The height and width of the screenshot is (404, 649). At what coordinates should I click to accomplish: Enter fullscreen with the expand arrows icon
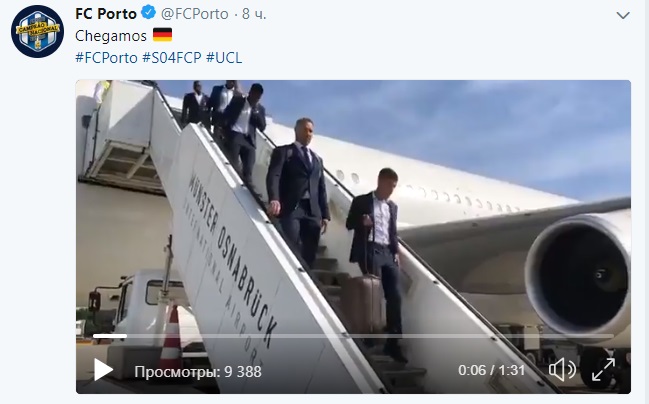point(603,370)
